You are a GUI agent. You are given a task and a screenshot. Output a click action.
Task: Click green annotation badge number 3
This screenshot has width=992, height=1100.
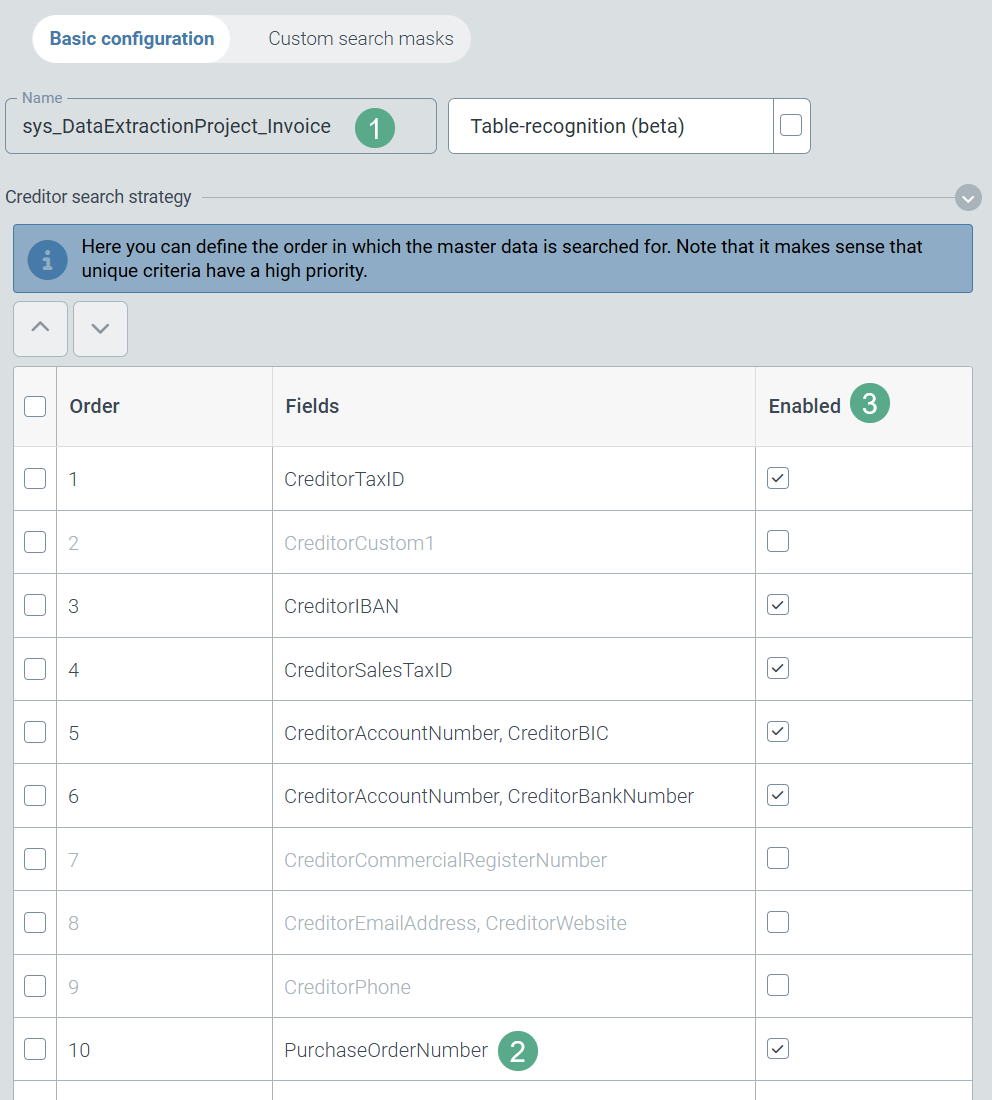(869, 405)
